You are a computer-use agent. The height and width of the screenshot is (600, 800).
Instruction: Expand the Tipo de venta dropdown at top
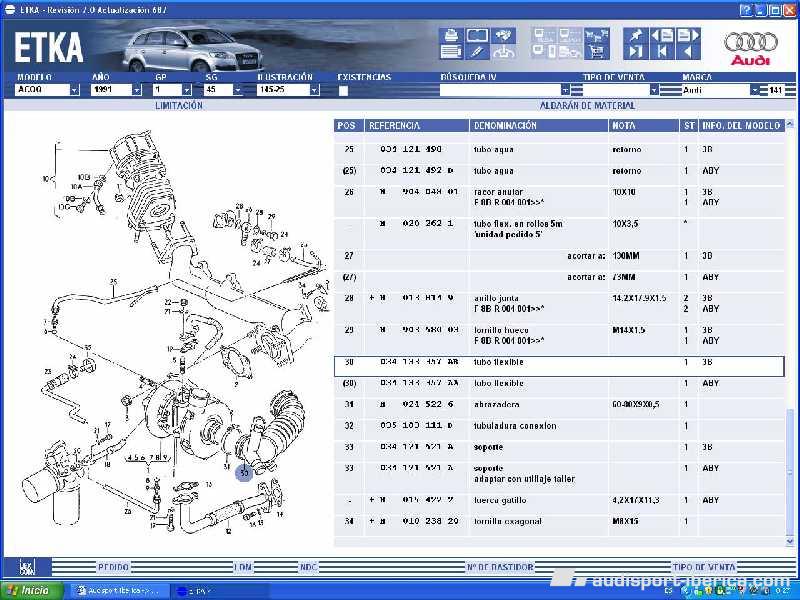654,90
